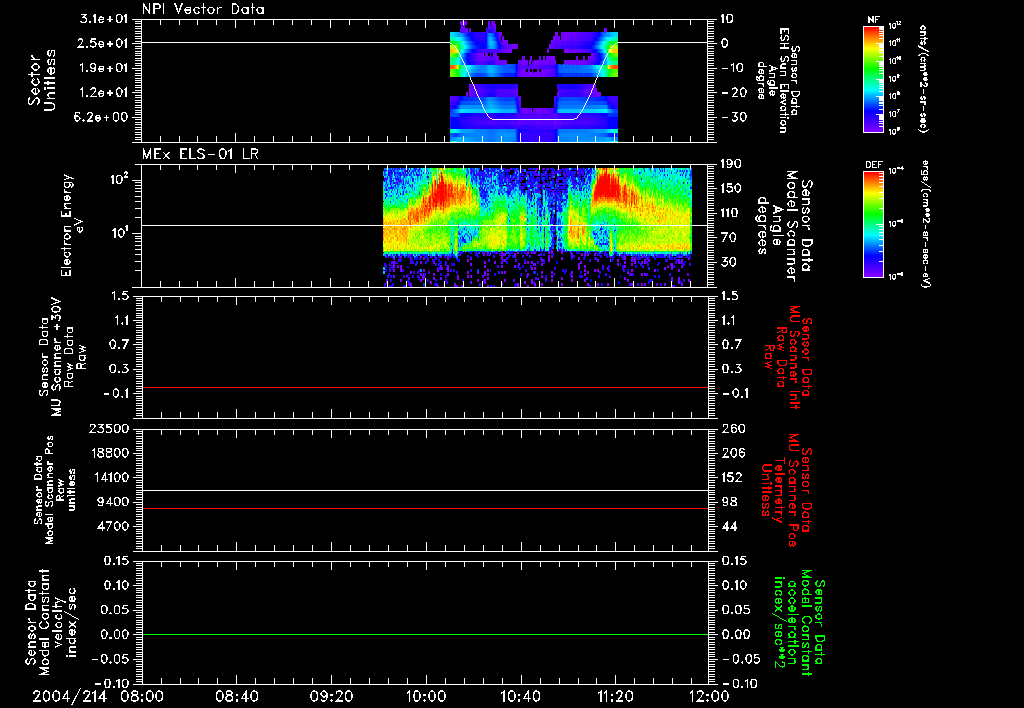Click the Model Scanner Pos Raw axis title
The height and width of the screenshot is (708, 1024).
55,489
